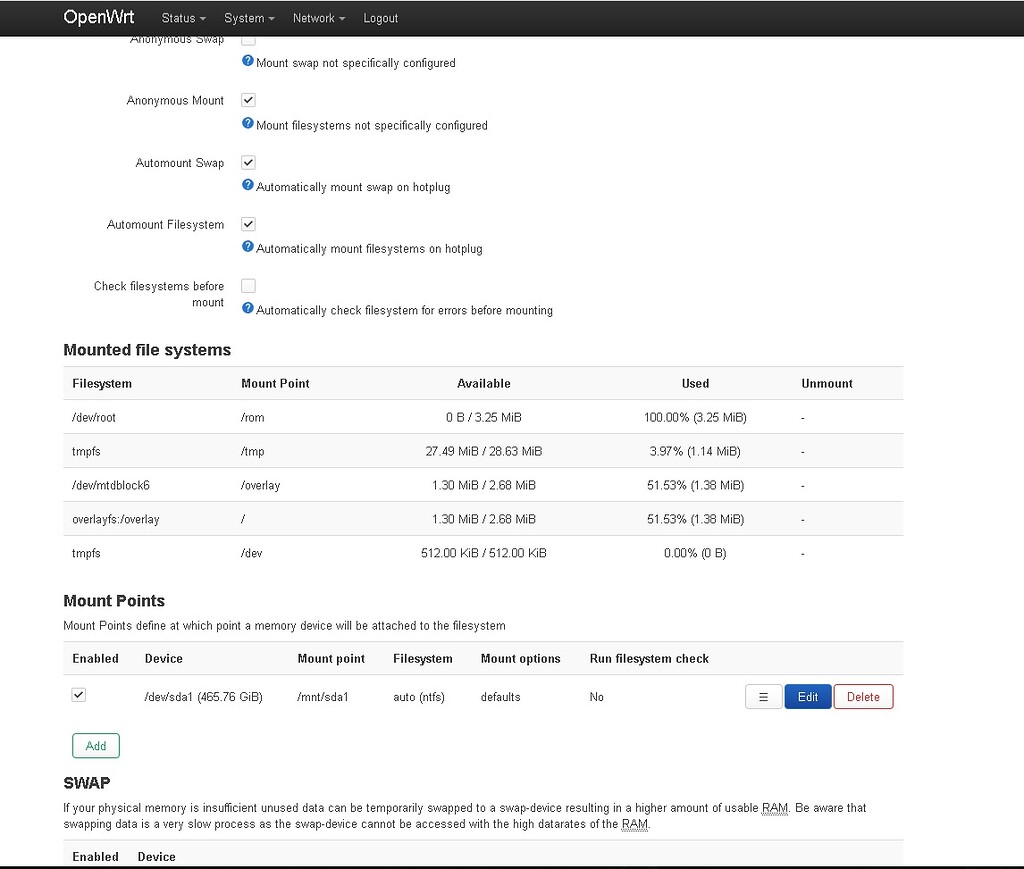This screenshot has height=869, width=1024.
Task: Disable the Automount Swap option
Action: 248,162
